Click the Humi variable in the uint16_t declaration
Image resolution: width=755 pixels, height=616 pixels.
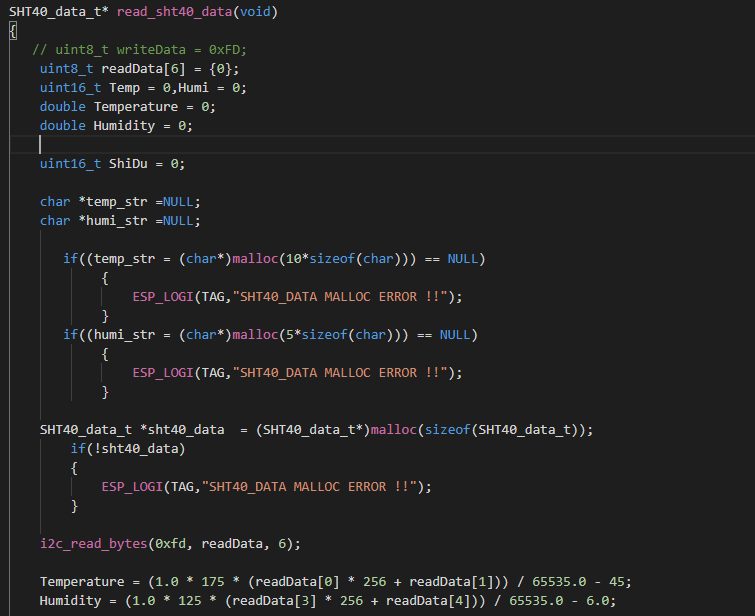pos(194,88)
